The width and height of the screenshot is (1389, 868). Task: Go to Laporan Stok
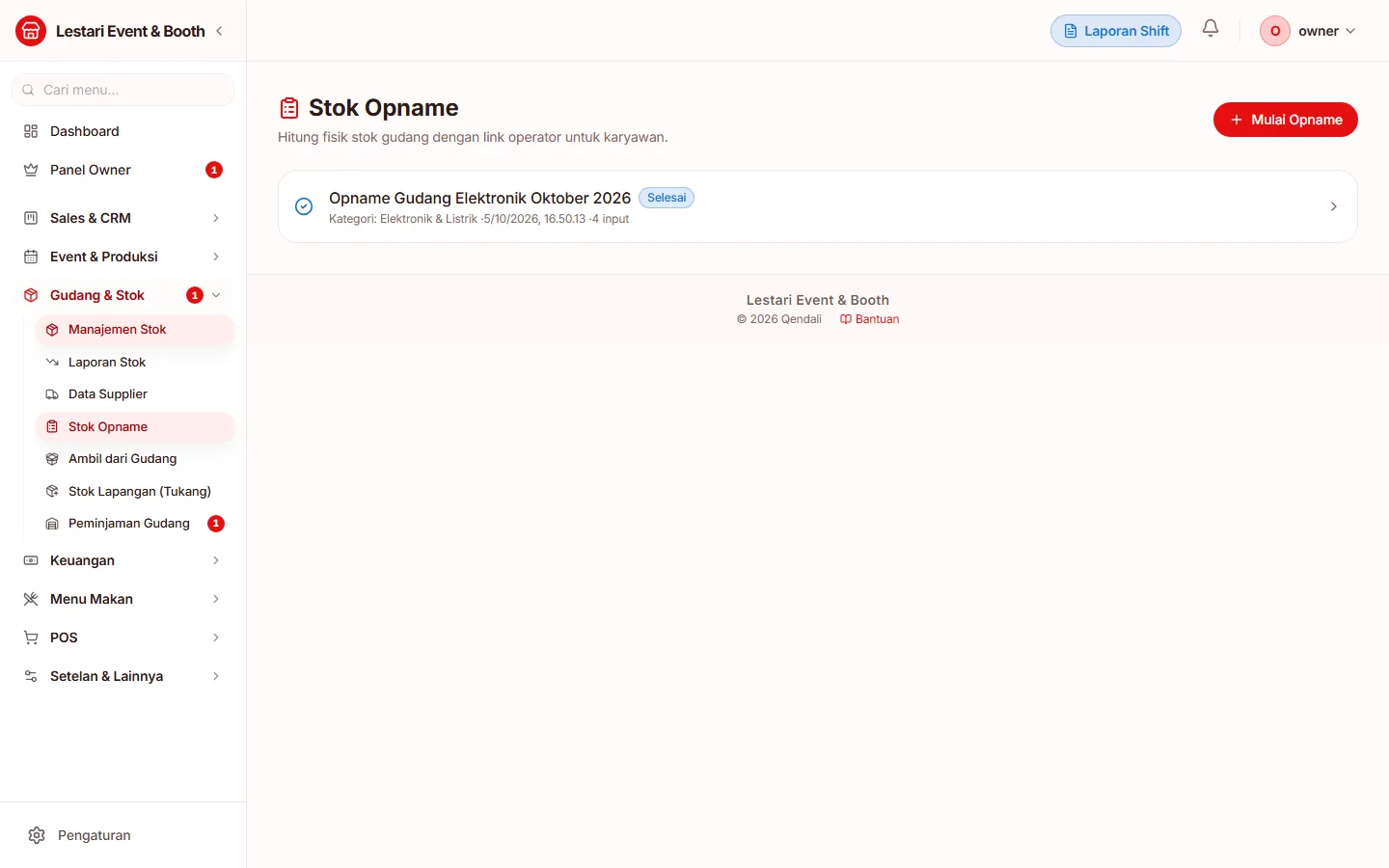point(135,363)
